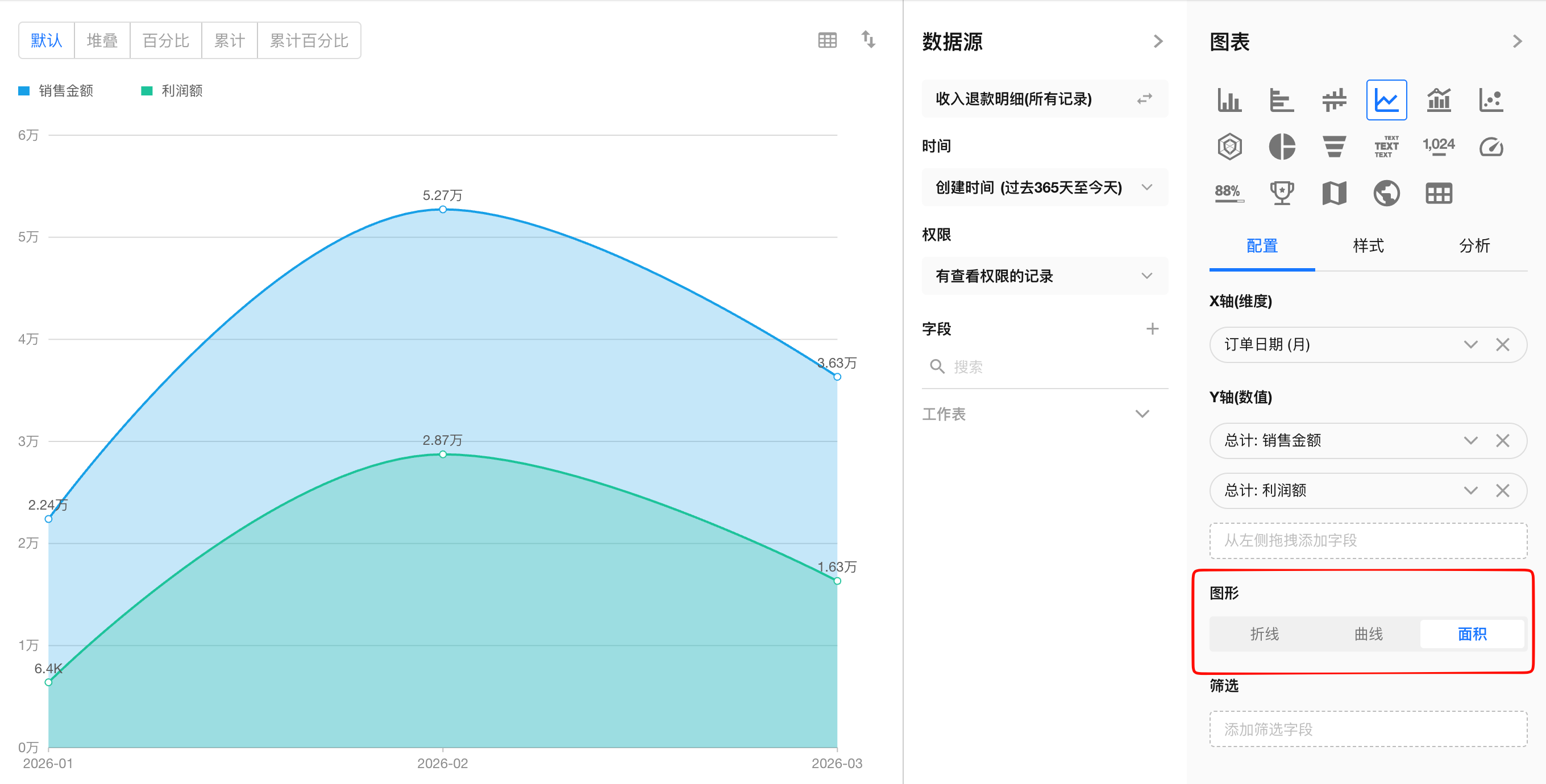This screenshot has width=1546, height=784.
Task: Choose the world map chart icon
Action: [x=1386, y=193]
